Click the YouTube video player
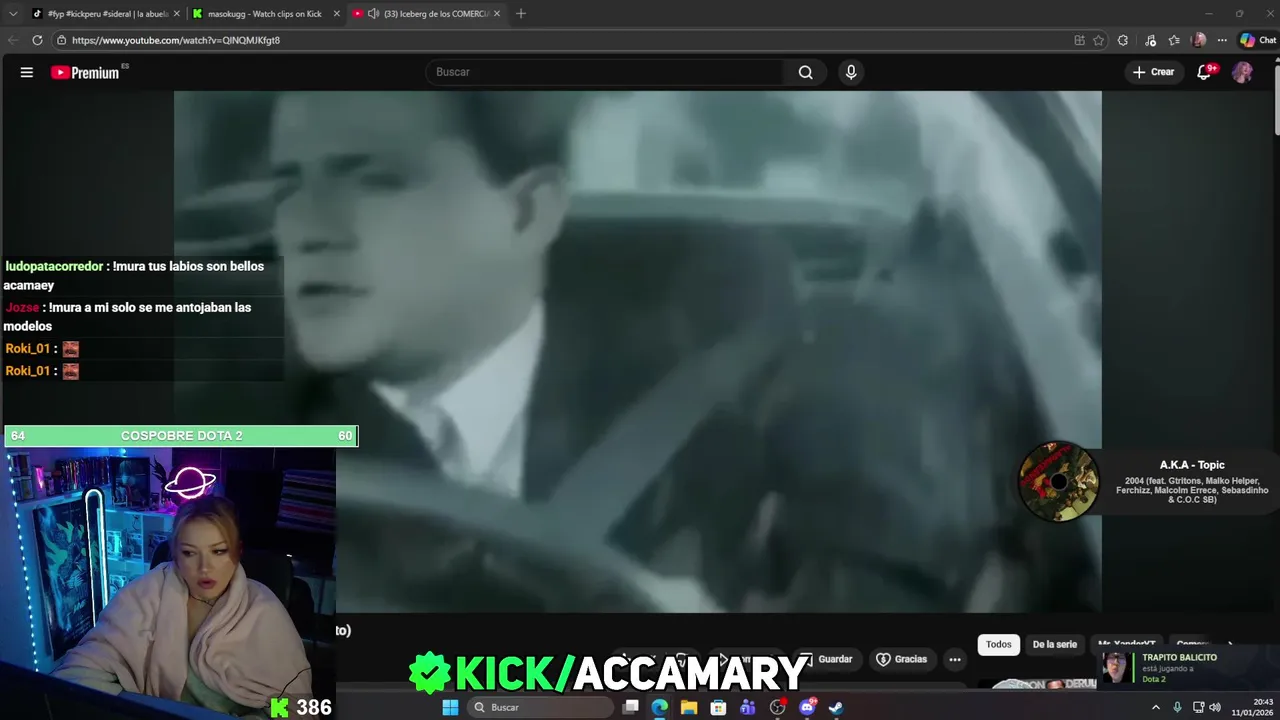Screen dimensions: 1280x720 (638, 350)
